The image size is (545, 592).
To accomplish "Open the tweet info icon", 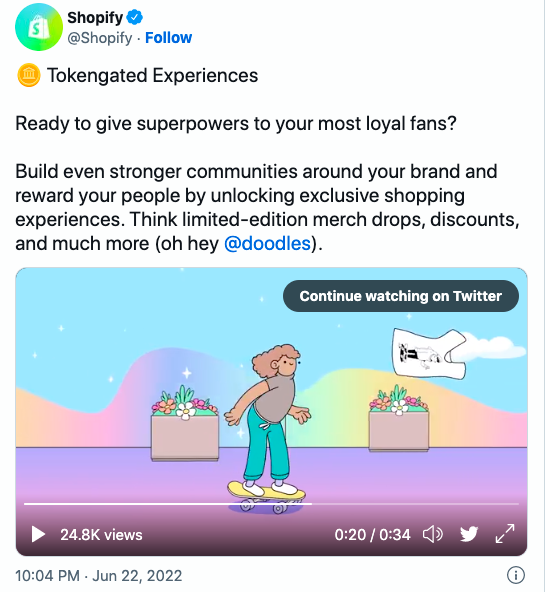I will point(516,575).
